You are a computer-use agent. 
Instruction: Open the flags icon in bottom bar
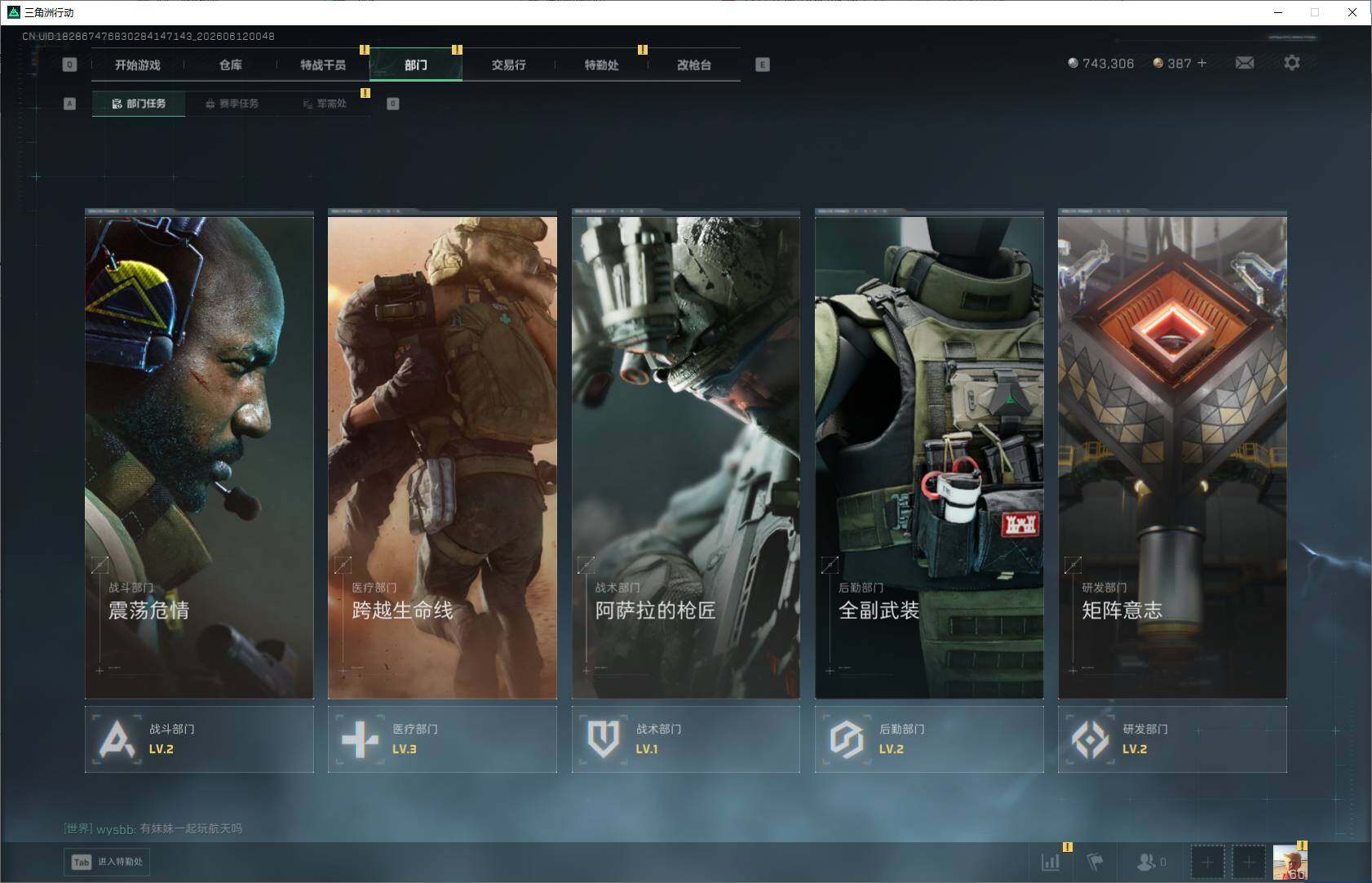point(1095,862)
